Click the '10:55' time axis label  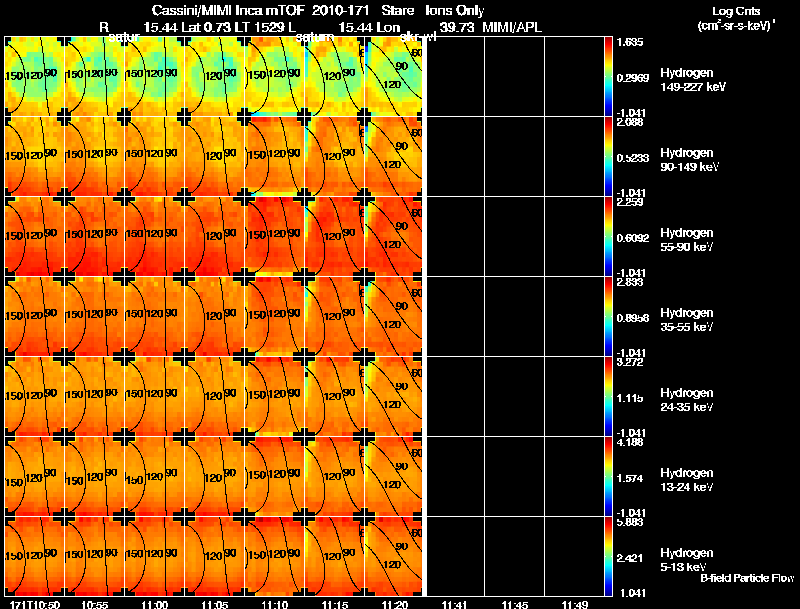[x=94, y=604]
